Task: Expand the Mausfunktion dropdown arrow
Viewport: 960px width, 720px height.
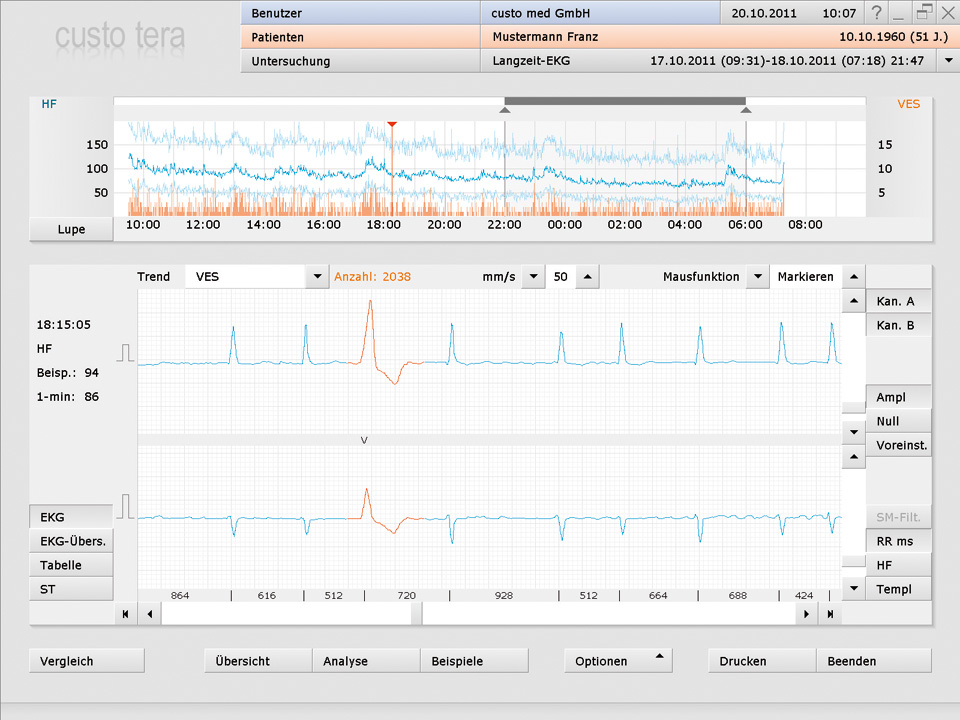Action: click(757, 277)
